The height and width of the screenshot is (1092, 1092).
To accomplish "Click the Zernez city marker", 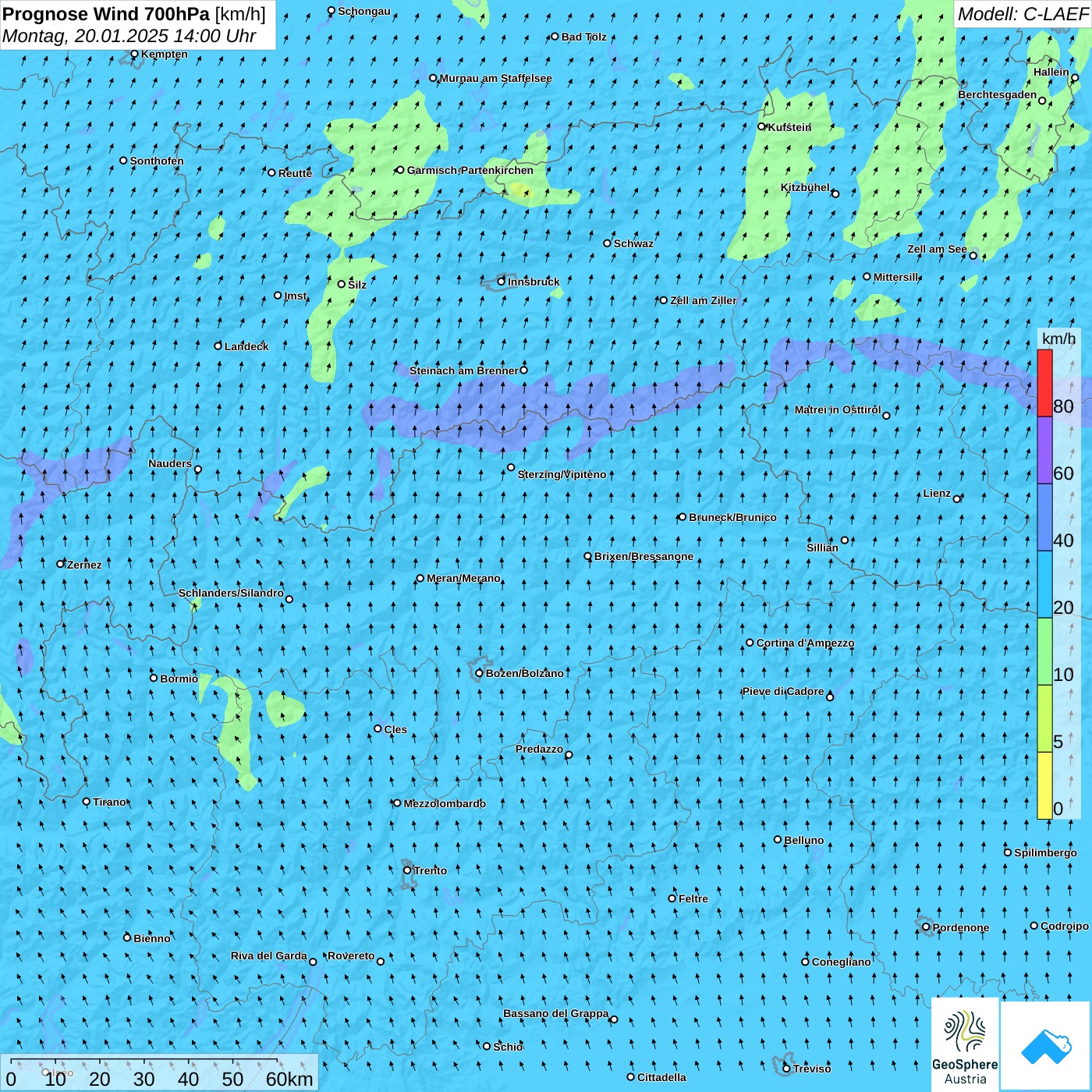I will (61, 564).
